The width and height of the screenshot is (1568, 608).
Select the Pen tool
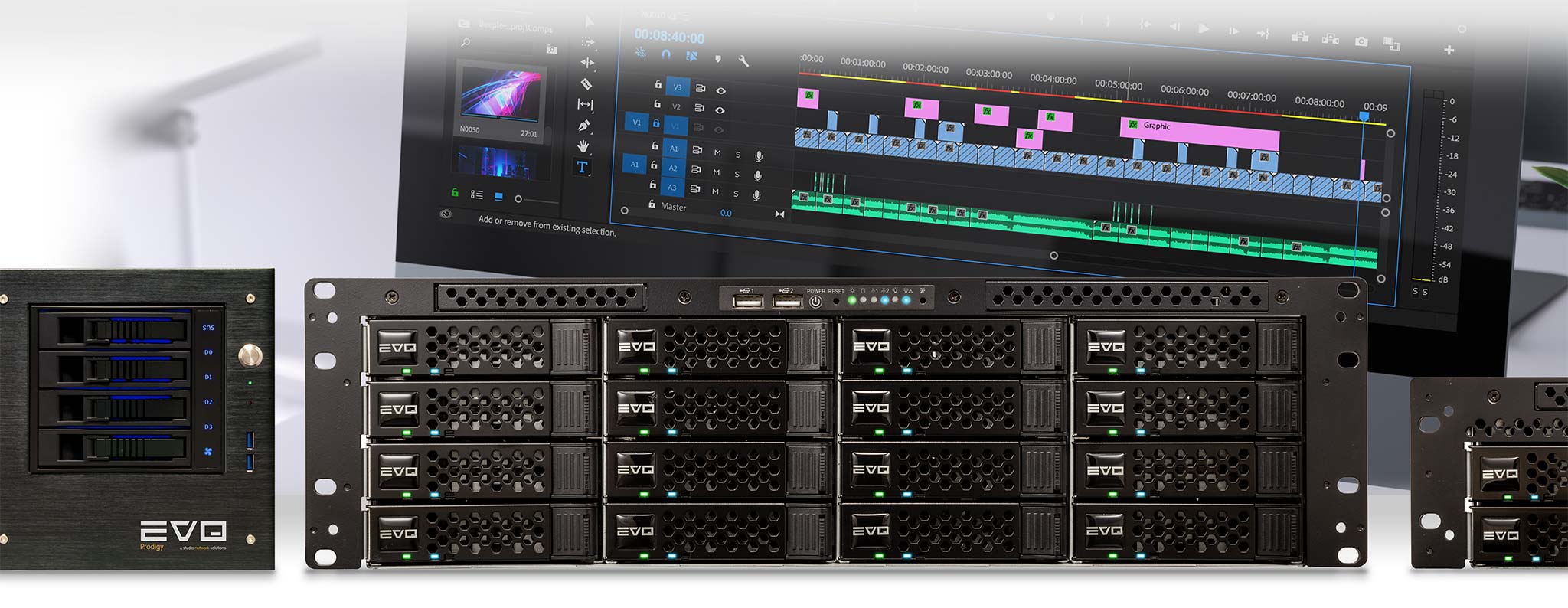click(x=584, y=125)
